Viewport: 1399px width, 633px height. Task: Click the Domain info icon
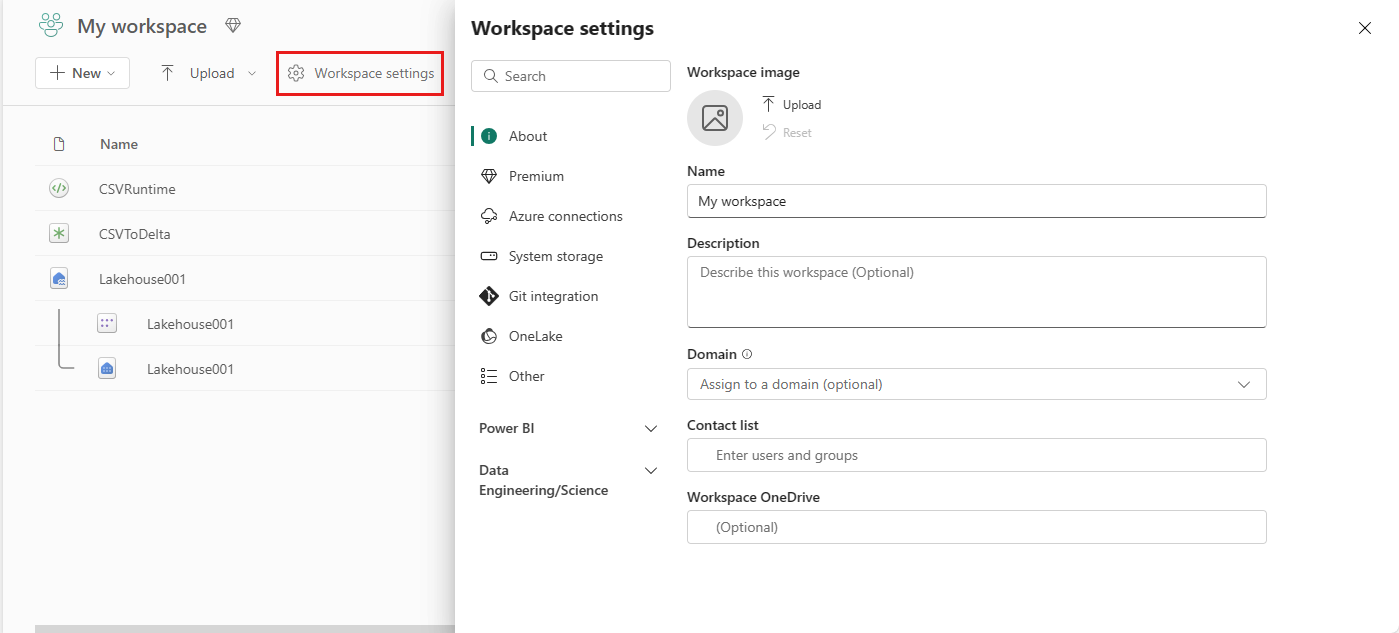[747, 354]
